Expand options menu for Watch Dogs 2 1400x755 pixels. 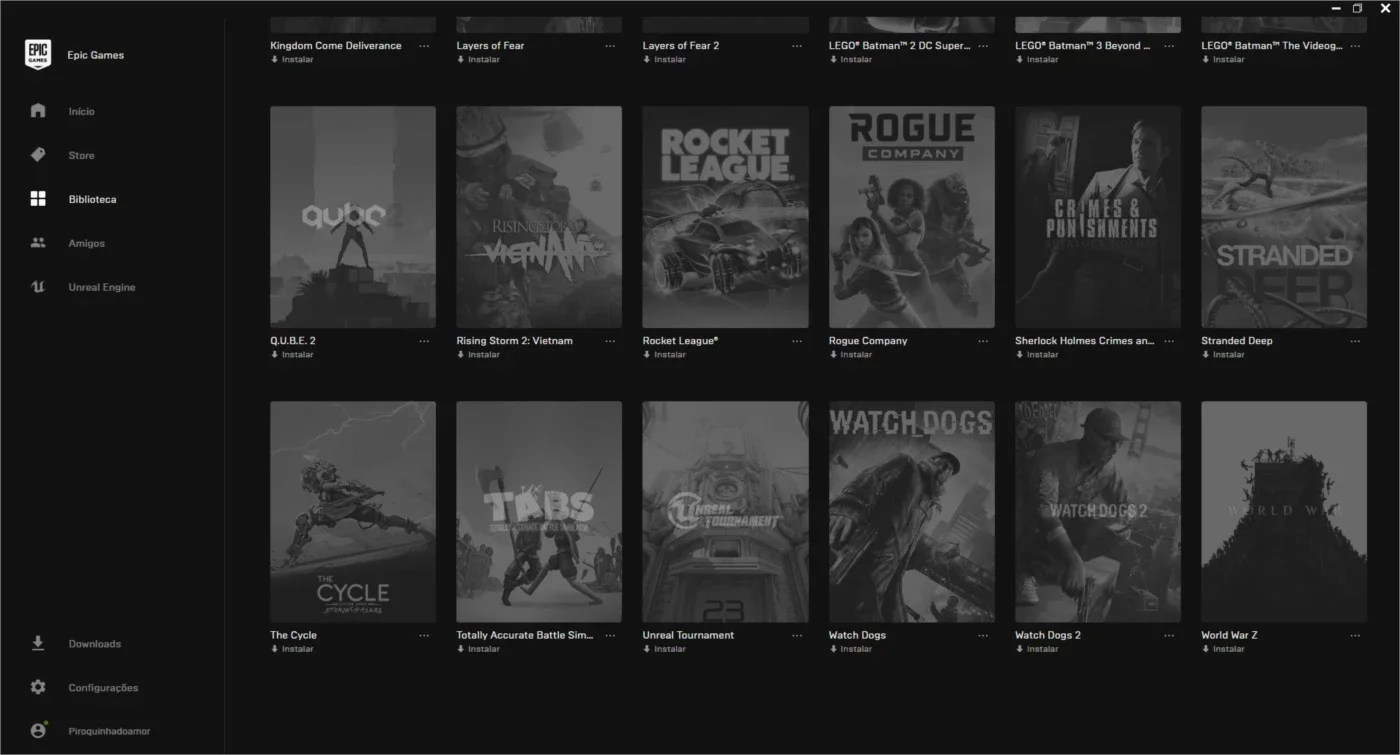click(x=1169, y=635)
